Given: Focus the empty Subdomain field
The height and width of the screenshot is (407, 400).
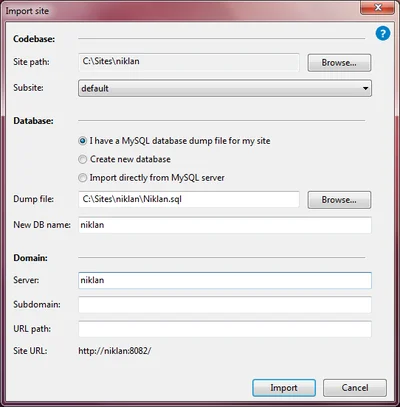Looking at the screenshot, I should click(x=225, y=305).
